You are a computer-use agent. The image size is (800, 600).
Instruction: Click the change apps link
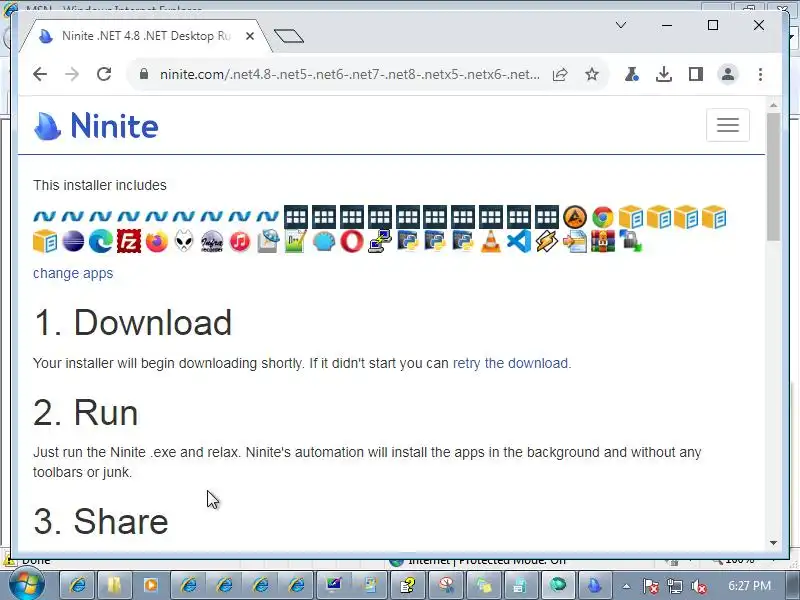(x=73, y=273)
